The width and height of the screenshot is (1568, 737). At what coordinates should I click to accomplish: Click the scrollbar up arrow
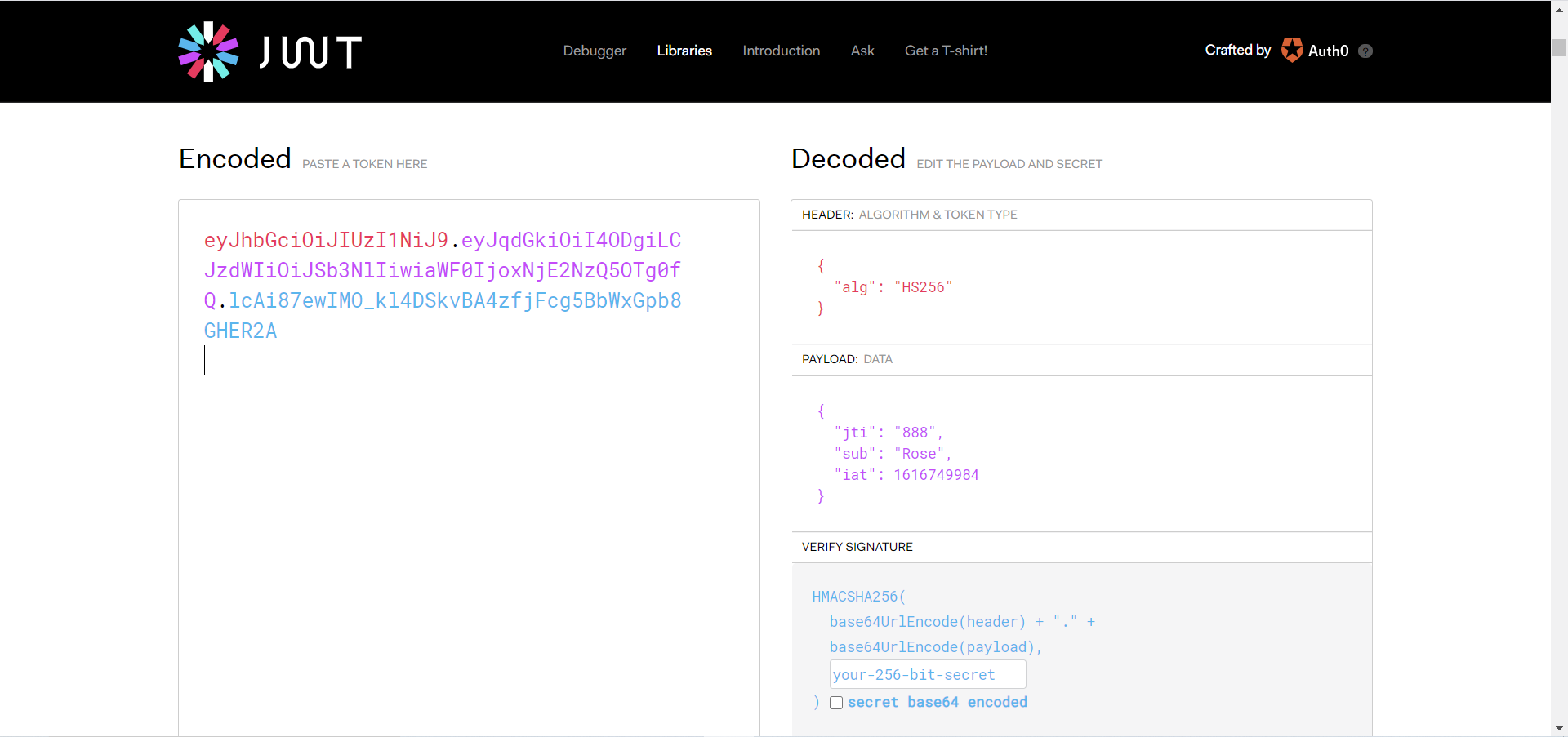1559,7
